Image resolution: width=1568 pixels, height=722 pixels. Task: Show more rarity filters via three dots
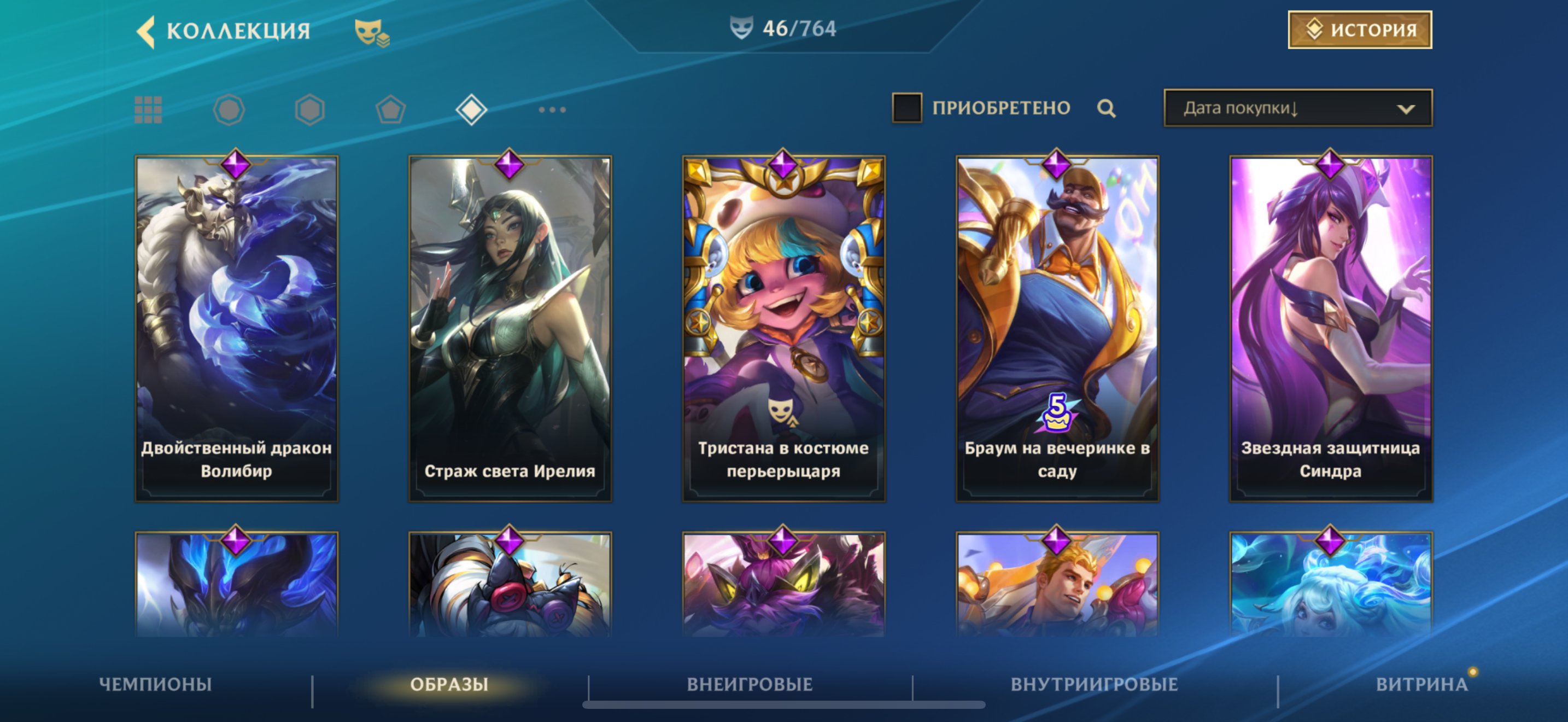(552, 110)
